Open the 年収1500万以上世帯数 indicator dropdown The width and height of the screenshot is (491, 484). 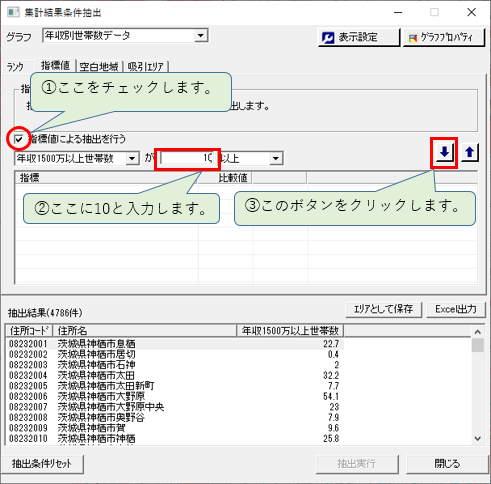point(132,158)
